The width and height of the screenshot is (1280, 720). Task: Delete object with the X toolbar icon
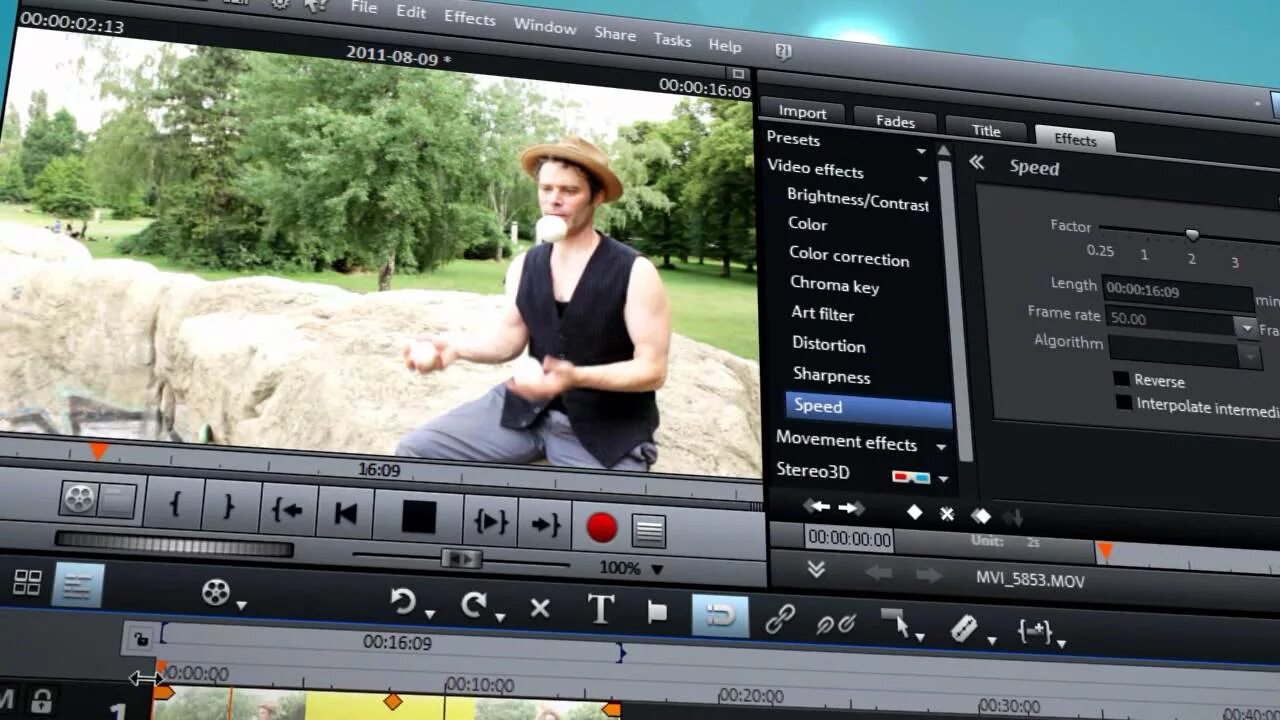point(540,608)
